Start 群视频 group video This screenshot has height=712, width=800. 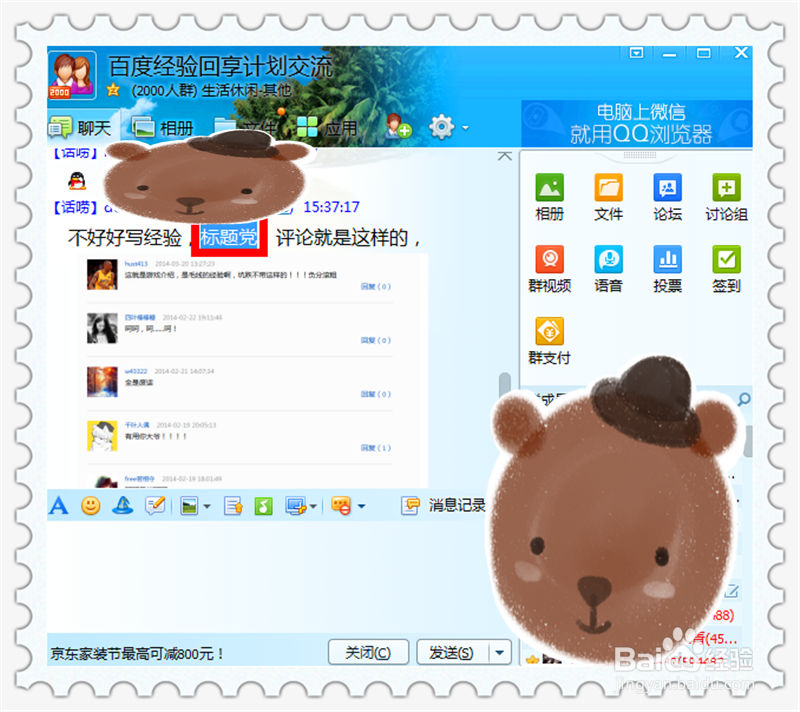tap(549, 269)
